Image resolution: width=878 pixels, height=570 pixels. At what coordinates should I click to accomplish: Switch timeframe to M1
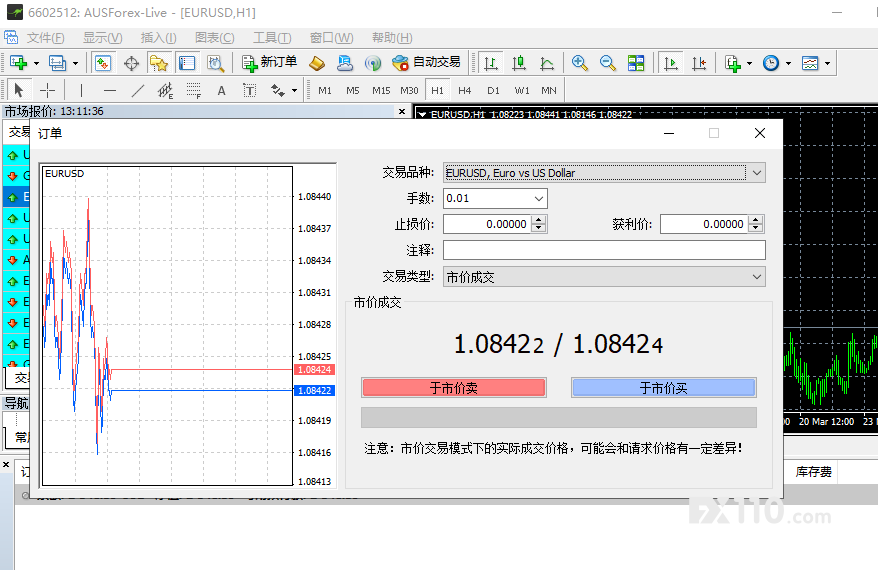(x=325, y=90)
